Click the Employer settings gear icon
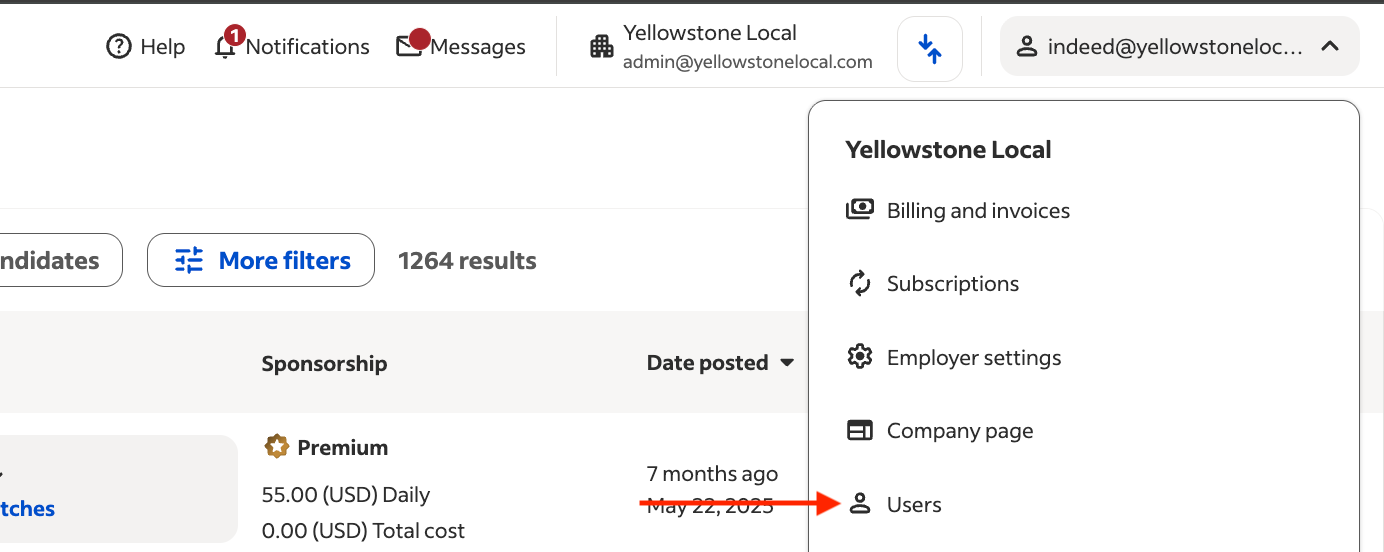Image resolution: width=1384 pixels, height=552 pixels. tap(860, 357)
